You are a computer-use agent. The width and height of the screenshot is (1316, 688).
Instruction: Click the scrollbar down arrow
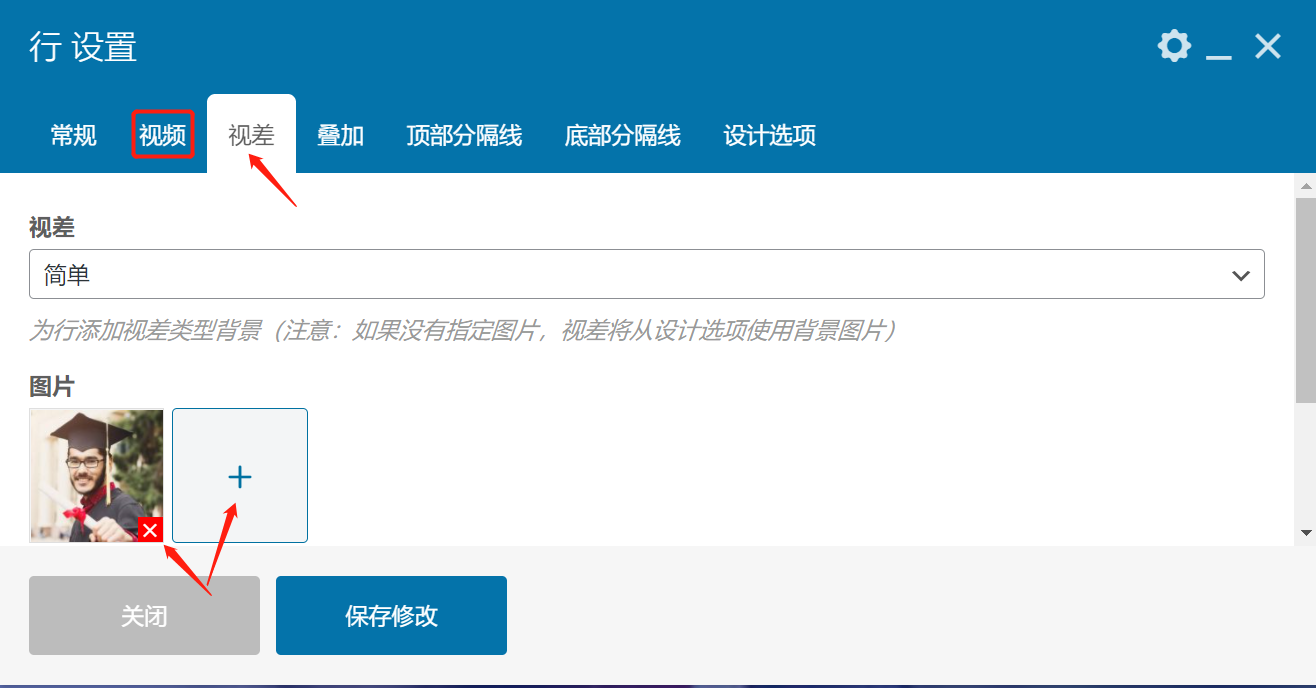pos(1305,533)
